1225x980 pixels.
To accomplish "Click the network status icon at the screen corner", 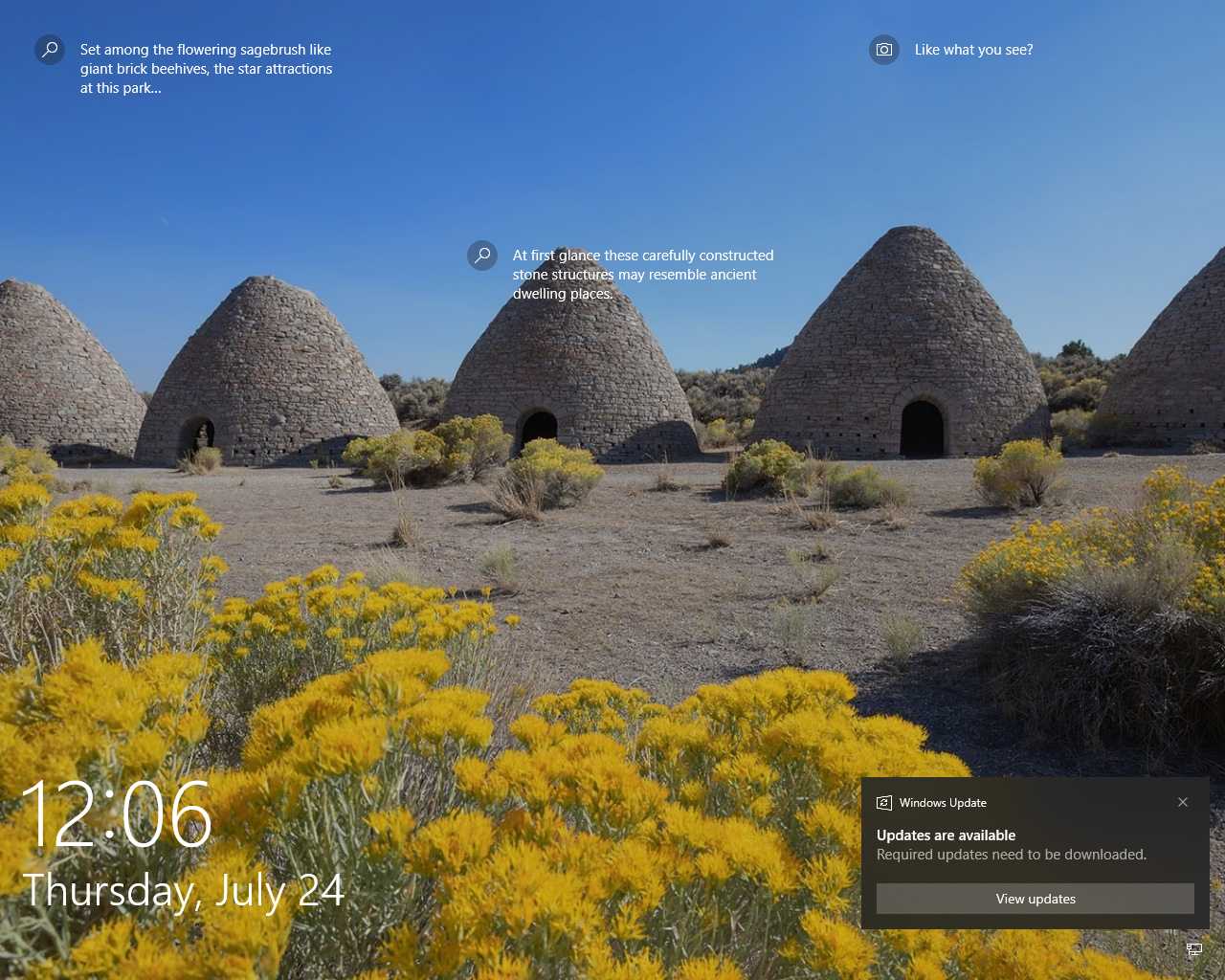I will coord(1194,949).
